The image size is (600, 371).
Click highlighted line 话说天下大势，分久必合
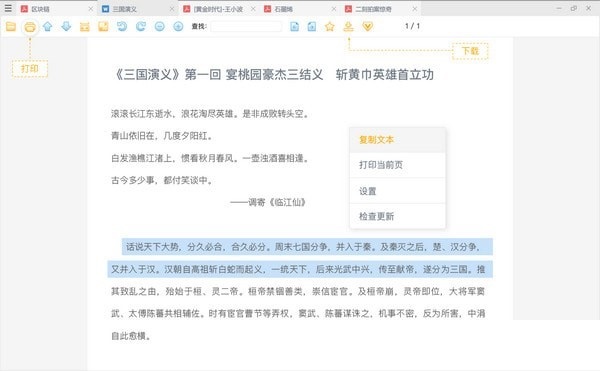307,247
